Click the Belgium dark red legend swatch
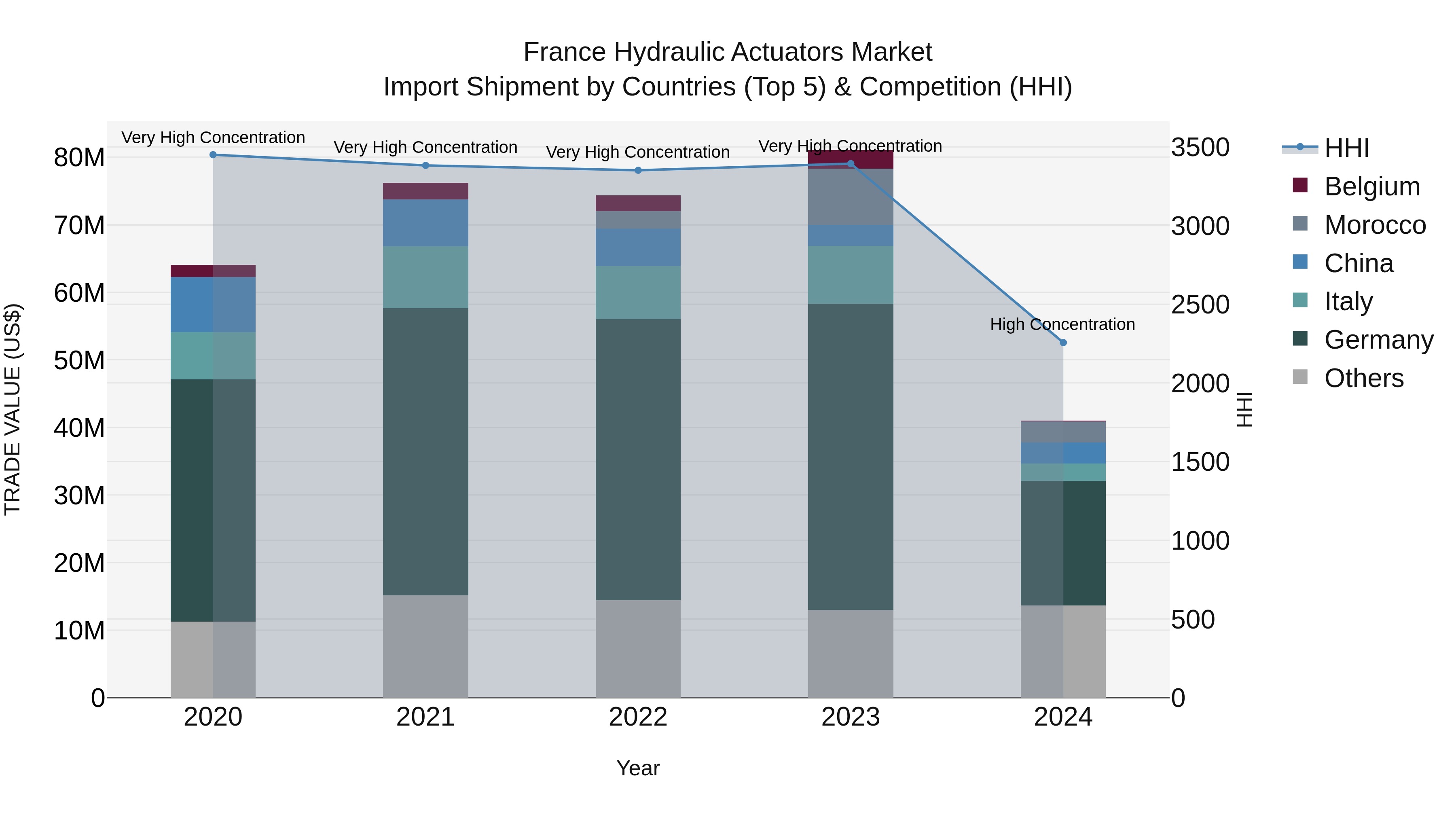Screen dimensions: 1456x819 click(x=1300, y=185)
